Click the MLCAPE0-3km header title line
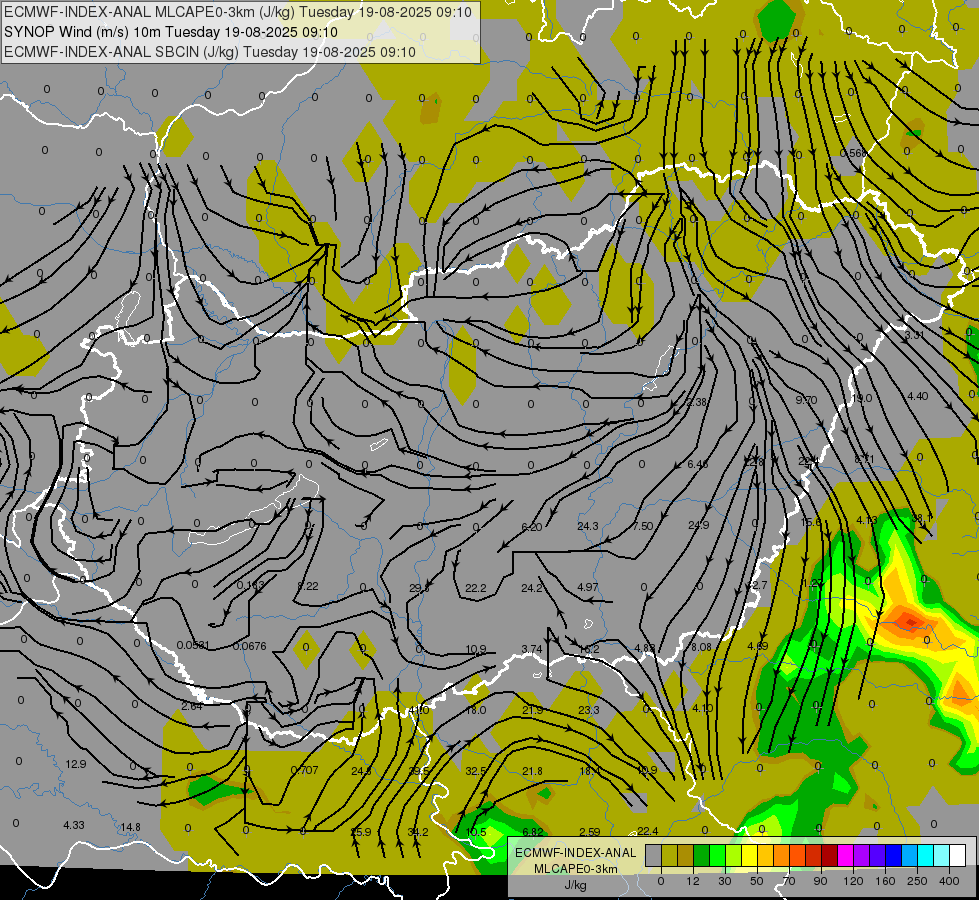Viewport: 979px width, 900px height. pos(238,11)
